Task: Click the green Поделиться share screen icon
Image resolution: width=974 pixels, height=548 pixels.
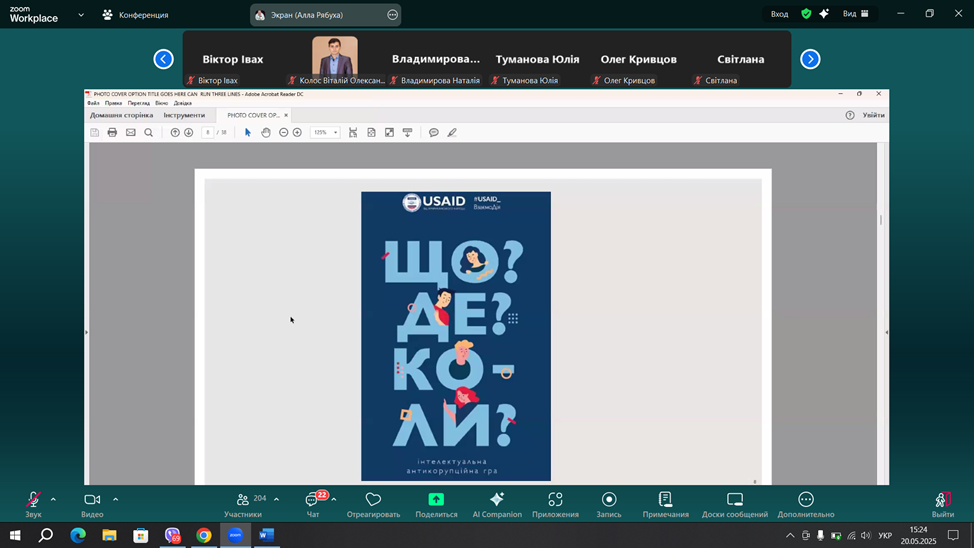Action: (436, 499)
